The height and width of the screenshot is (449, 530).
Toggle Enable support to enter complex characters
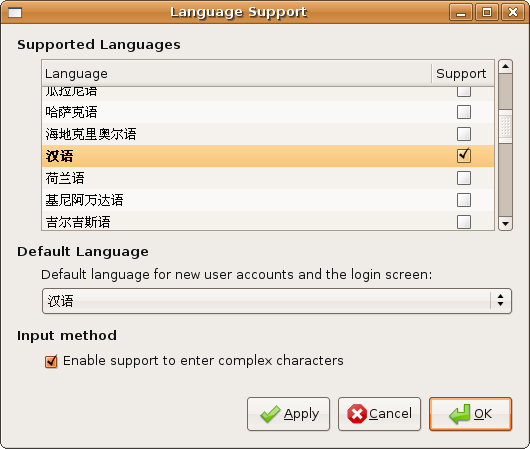[51, 361]
